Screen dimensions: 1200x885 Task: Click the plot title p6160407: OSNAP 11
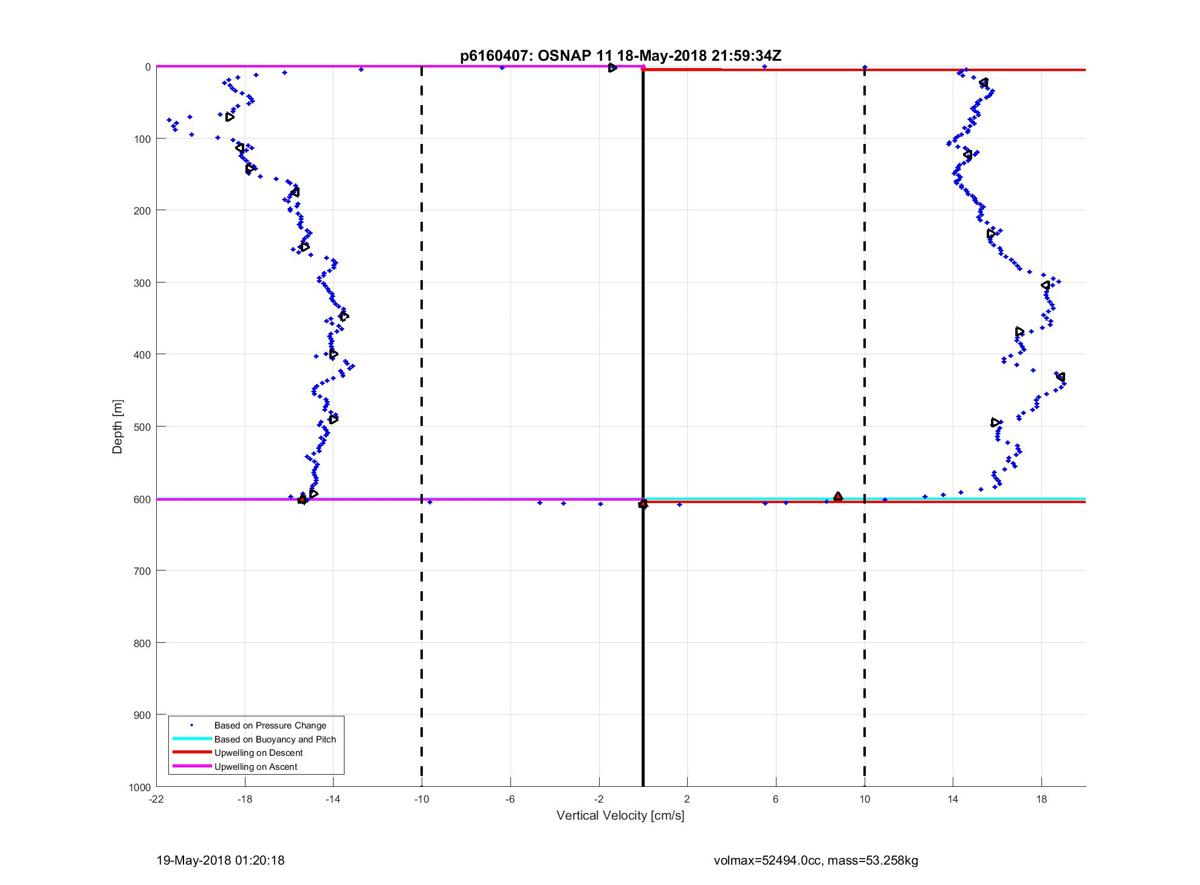(x=620, y=56)
